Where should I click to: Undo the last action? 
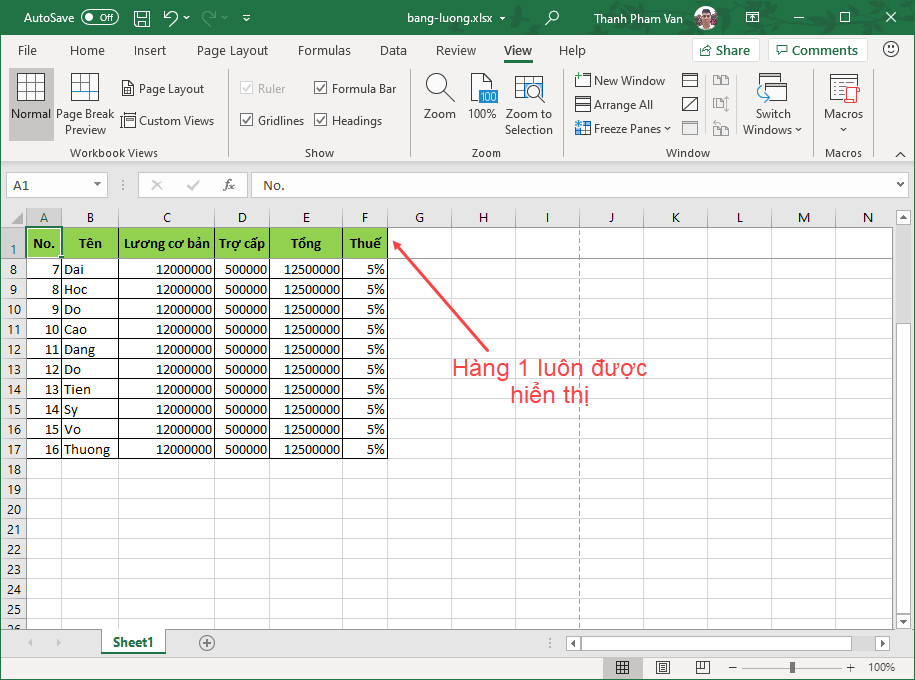(170, 18)
